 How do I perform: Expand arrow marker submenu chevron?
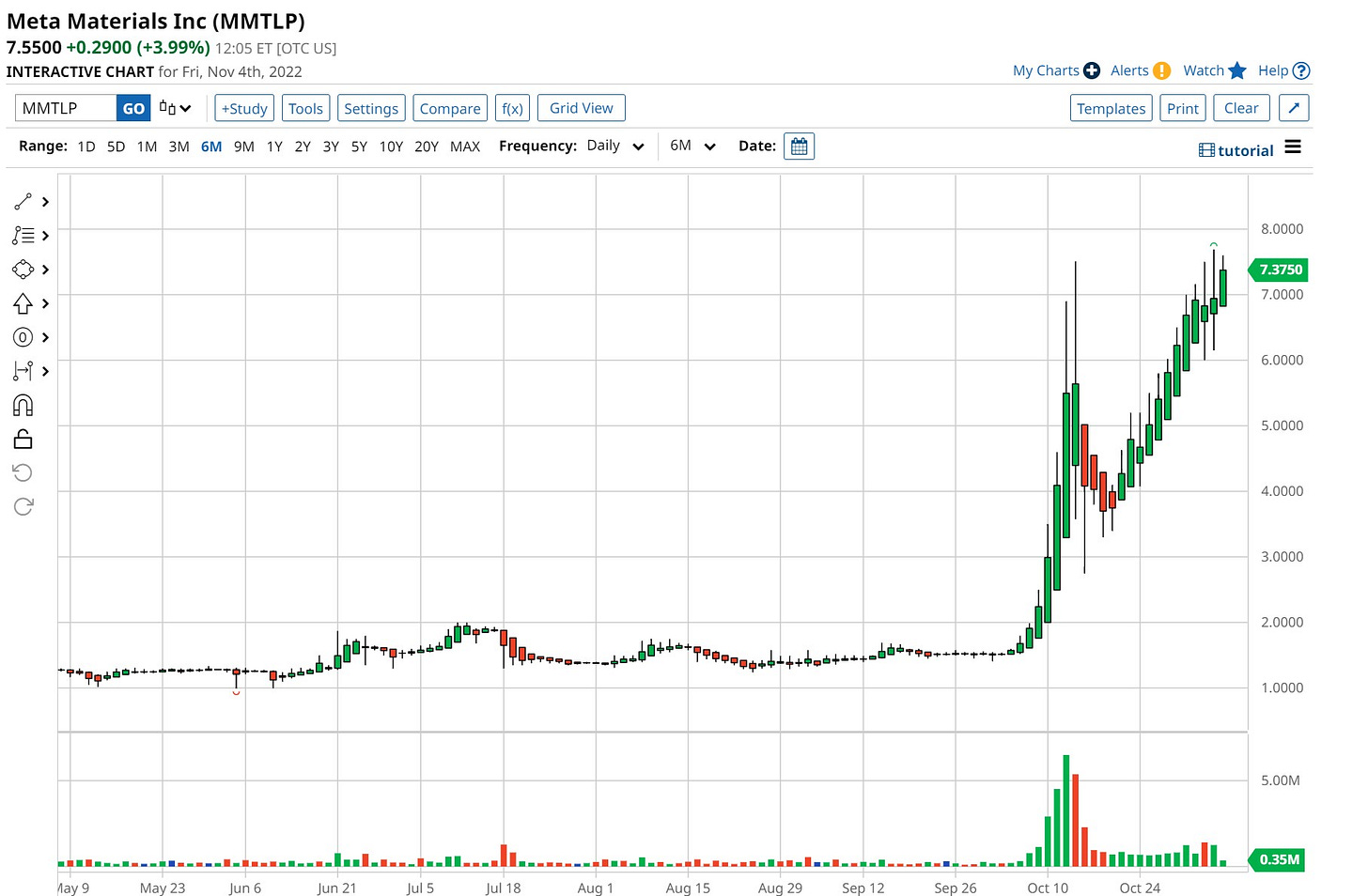(x=45, y=303)
